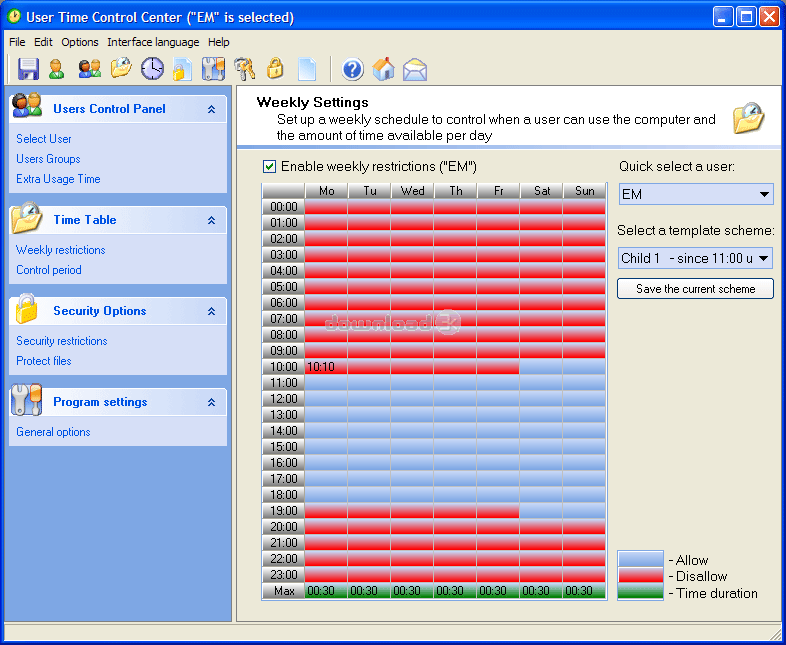Click the Sat column header

pyautogui.click(x=541, y=191)
